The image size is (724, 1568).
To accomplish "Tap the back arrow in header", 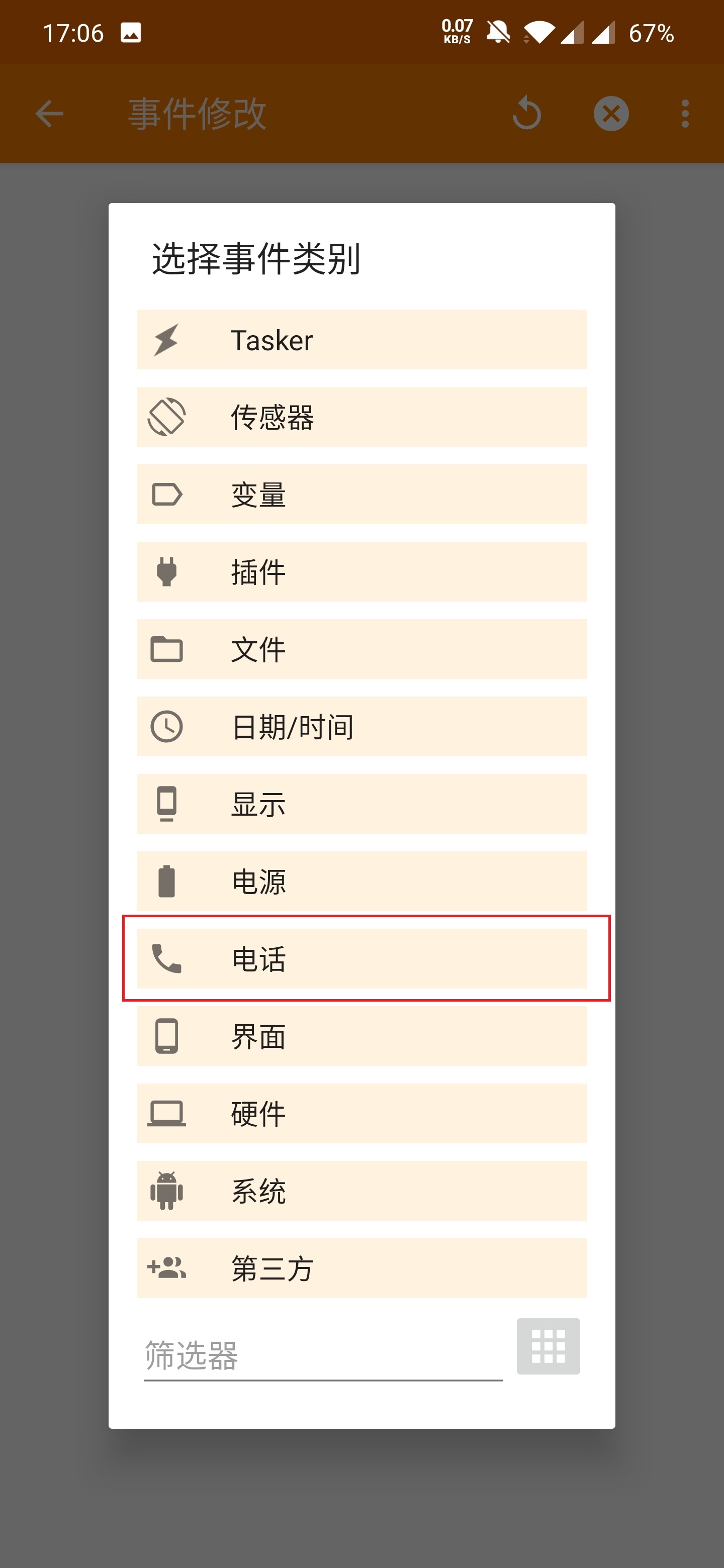I will (x=49, y=114).
